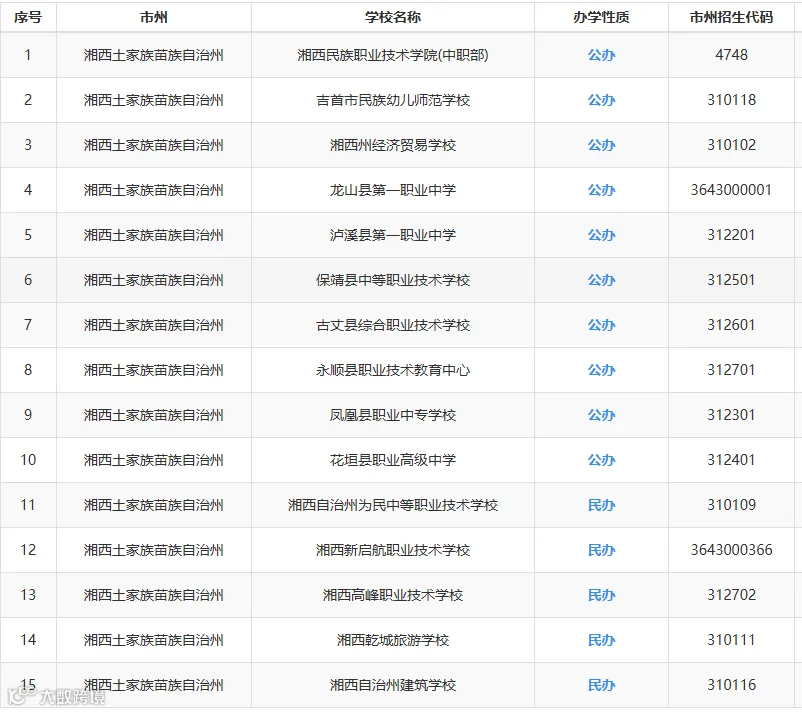The height and width of the screenshot is (712, 802).
Task: Click 民办 in 湘西高峰职业技术学校 row
Action: tap(602, 595)
